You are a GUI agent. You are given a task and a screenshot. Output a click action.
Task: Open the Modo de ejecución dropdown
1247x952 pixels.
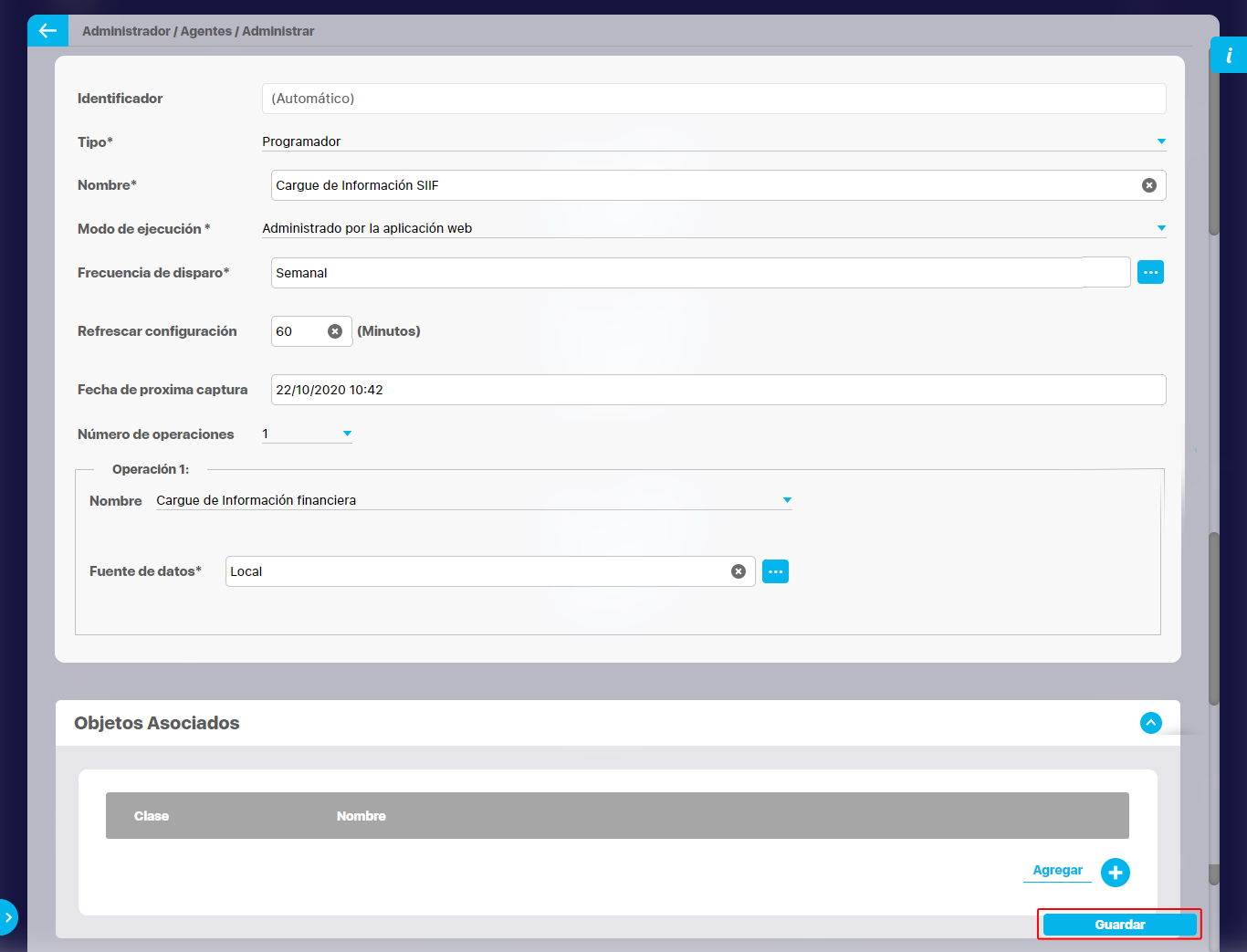(x=1161, y=228)
